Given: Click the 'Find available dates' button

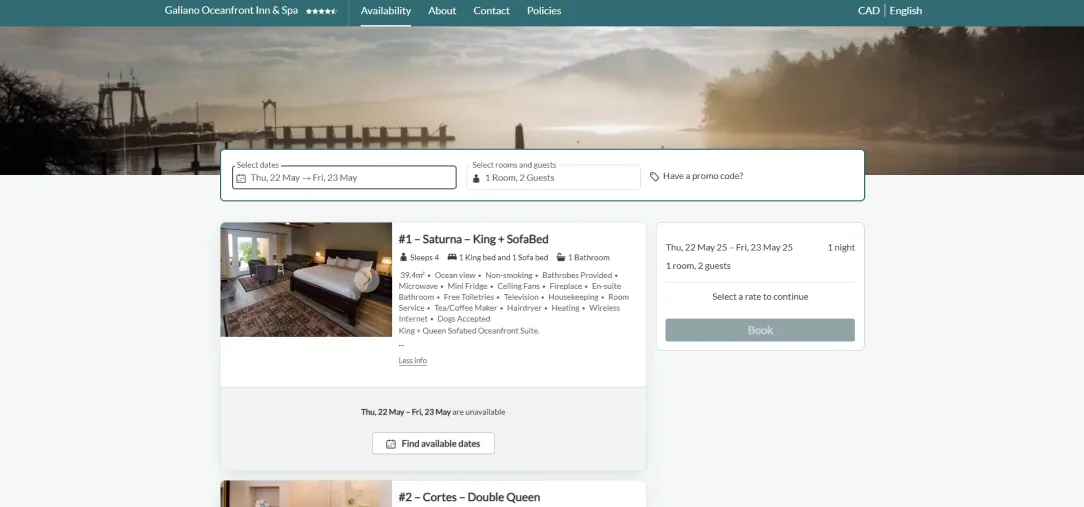Looking at the screenshot, I should (x=433, y=443).
